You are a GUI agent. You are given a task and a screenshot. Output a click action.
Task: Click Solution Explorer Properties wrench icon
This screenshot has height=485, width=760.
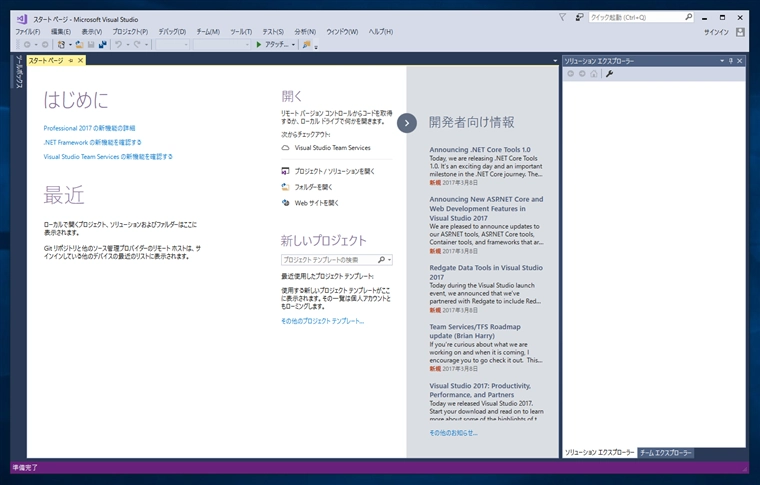point(610,74)
